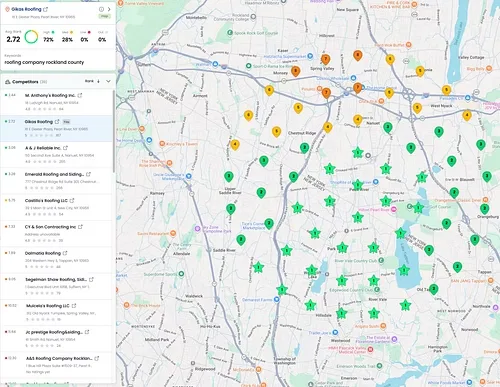This screenshot has height=387, width=500.
Task: Select A & J Reliable Inc. competitor
Action: (x=57, y=154)
